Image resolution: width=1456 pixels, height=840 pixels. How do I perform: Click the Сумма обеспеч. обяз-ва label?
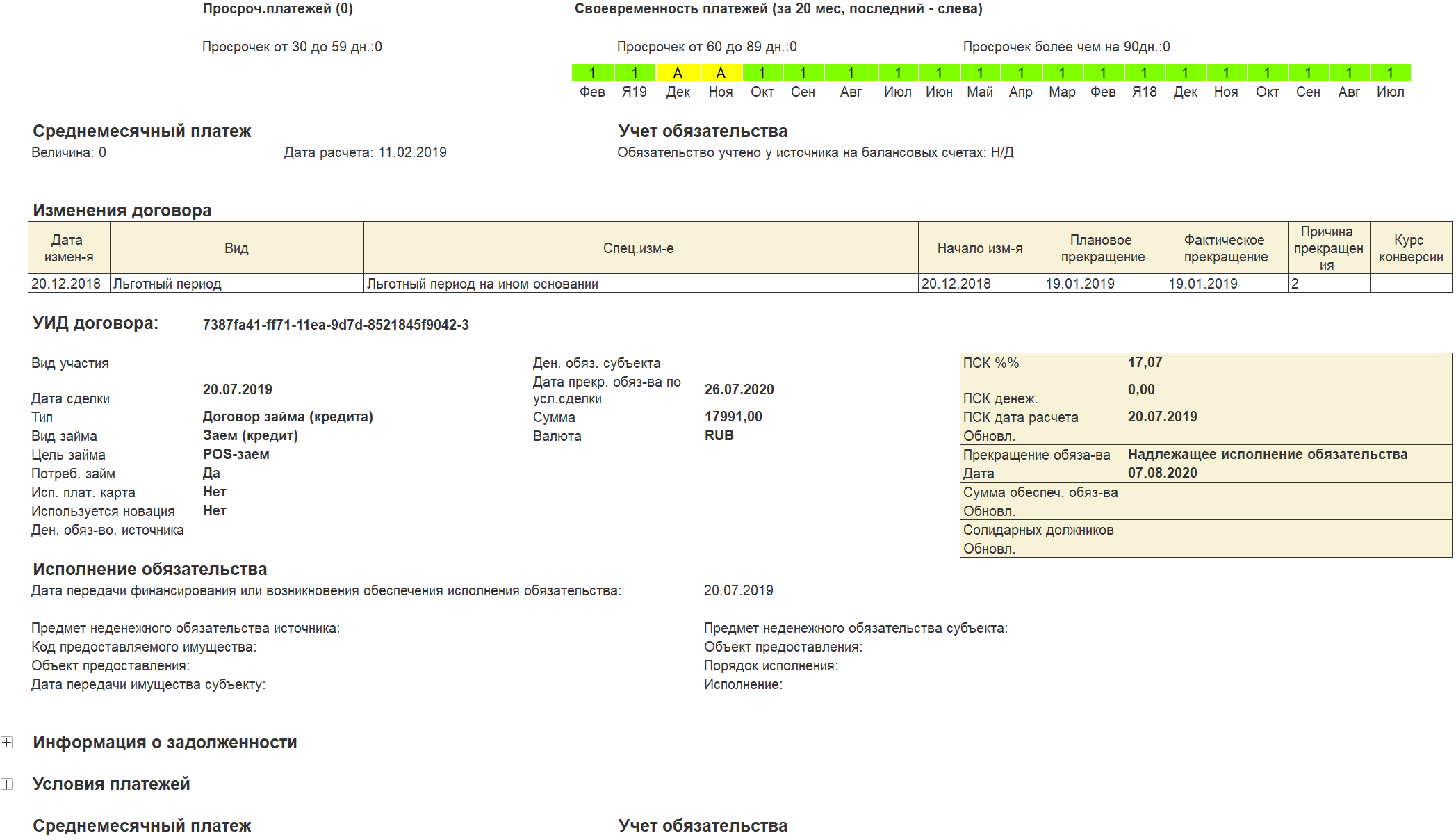1040,492
